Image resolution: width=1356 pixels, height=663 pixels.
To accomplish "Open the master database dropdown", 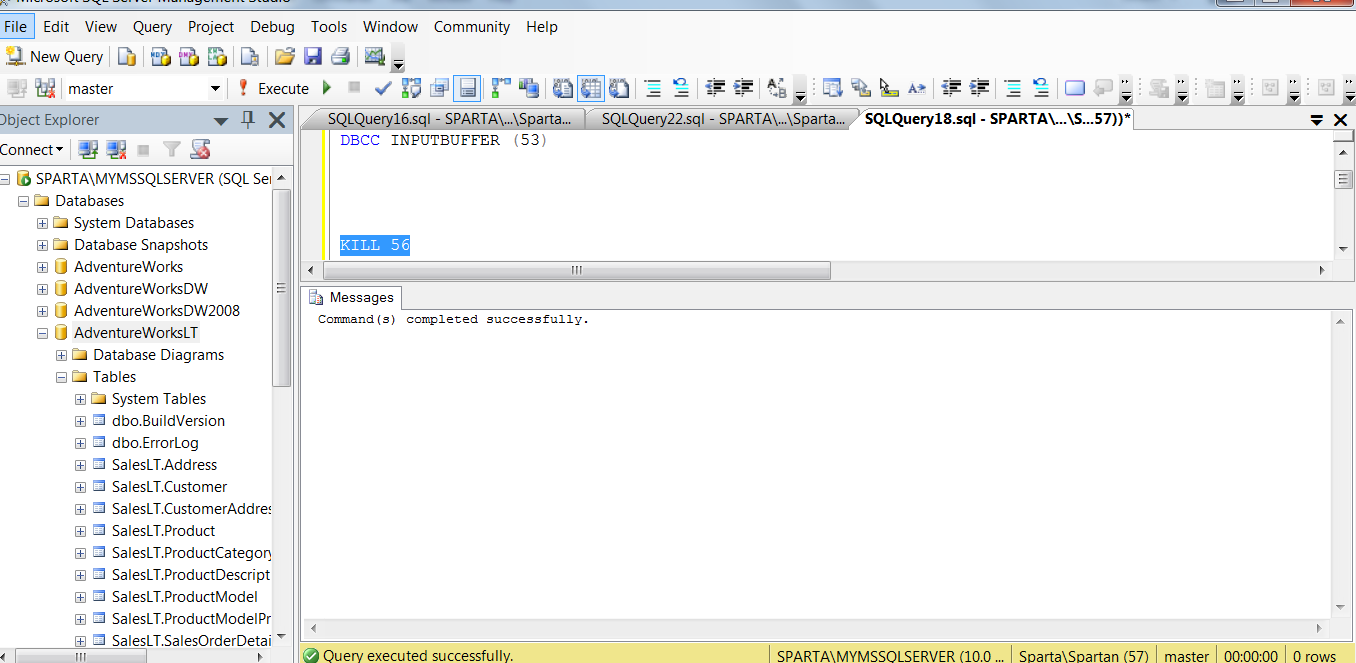I will click(215, 89).
